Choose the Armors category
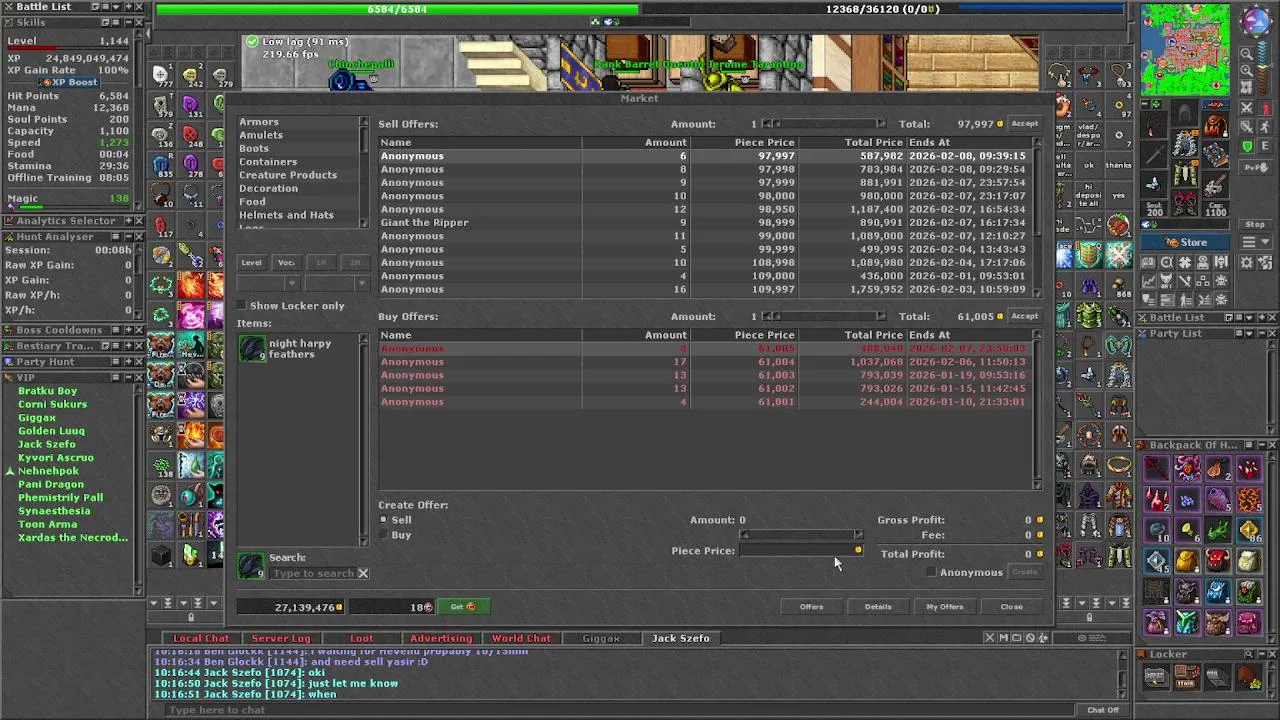This screenshot has height=720, width=1280. tap(259, 122)
